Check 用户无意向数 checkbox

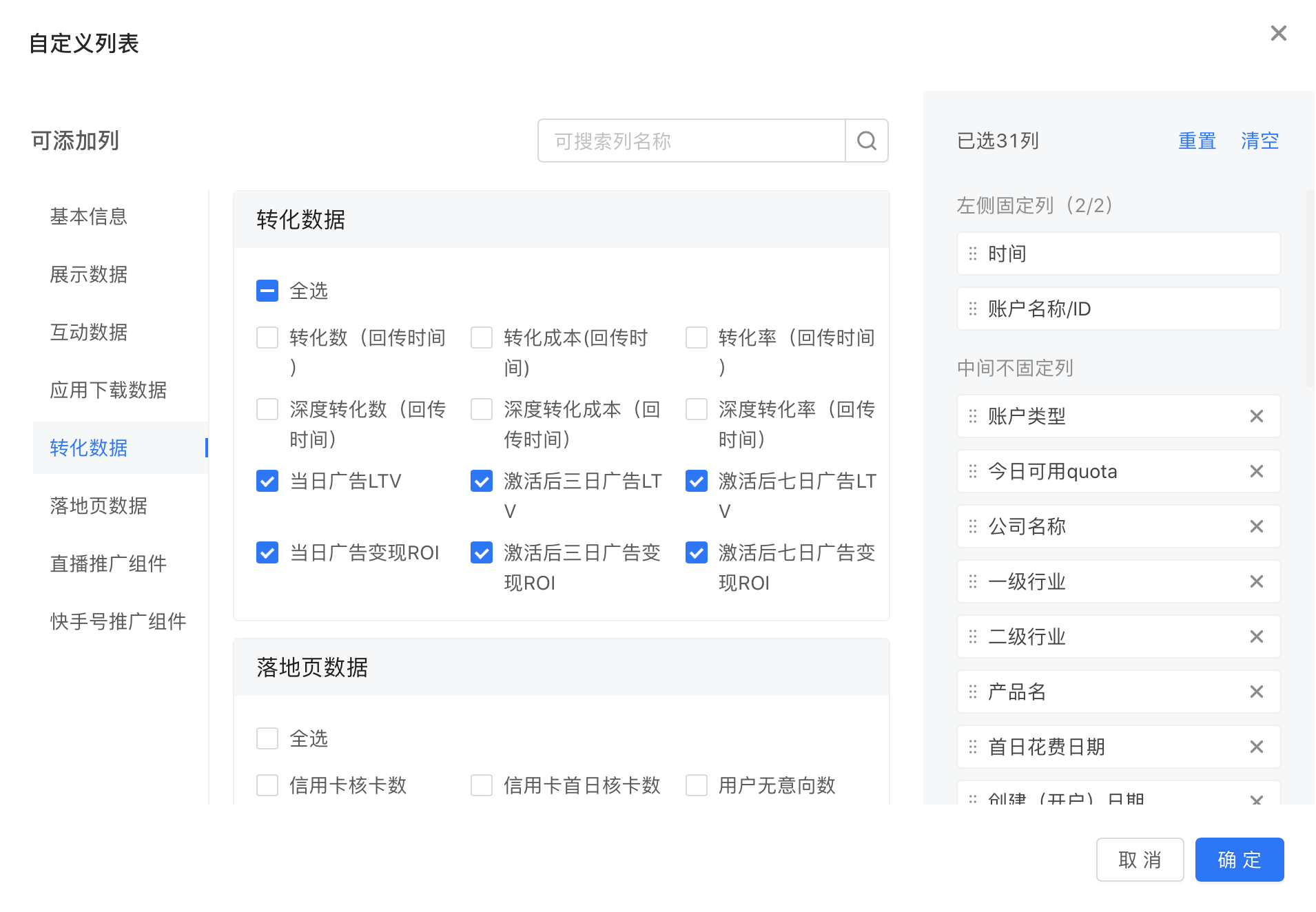[697, 785]
